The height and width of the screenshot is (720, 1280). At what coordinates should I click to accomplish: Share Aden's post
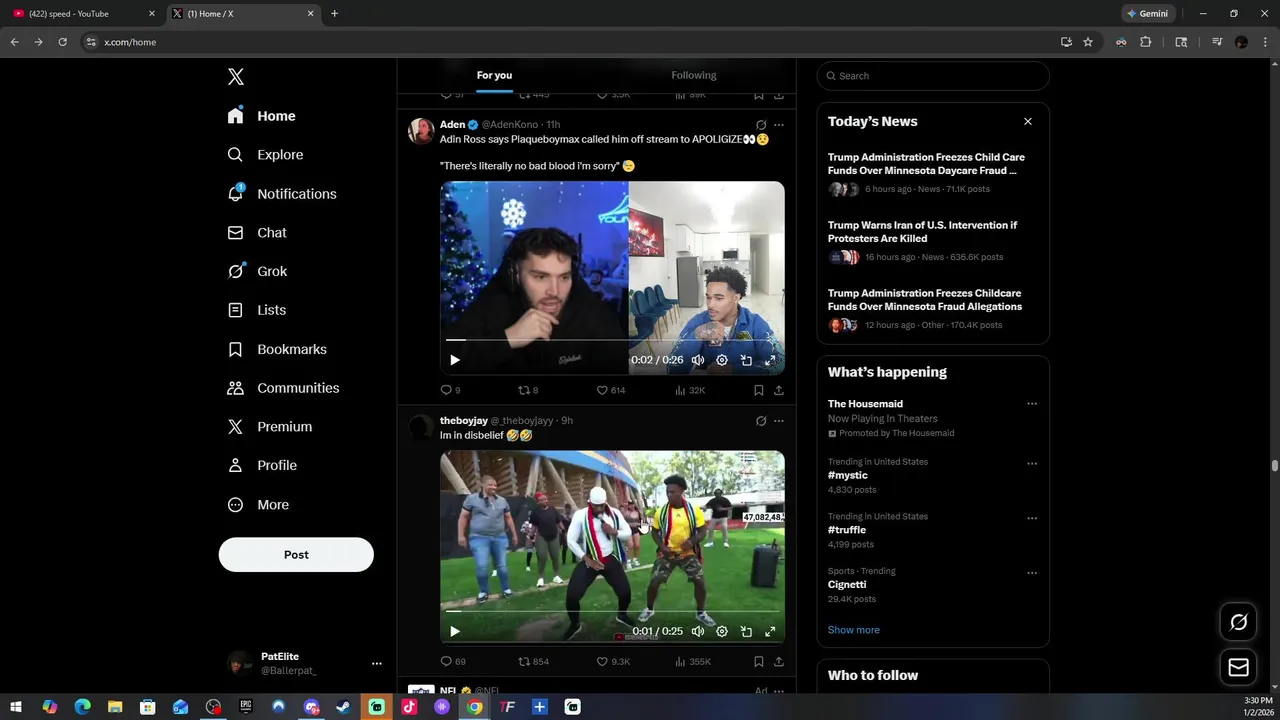click(x=779, y=390)
